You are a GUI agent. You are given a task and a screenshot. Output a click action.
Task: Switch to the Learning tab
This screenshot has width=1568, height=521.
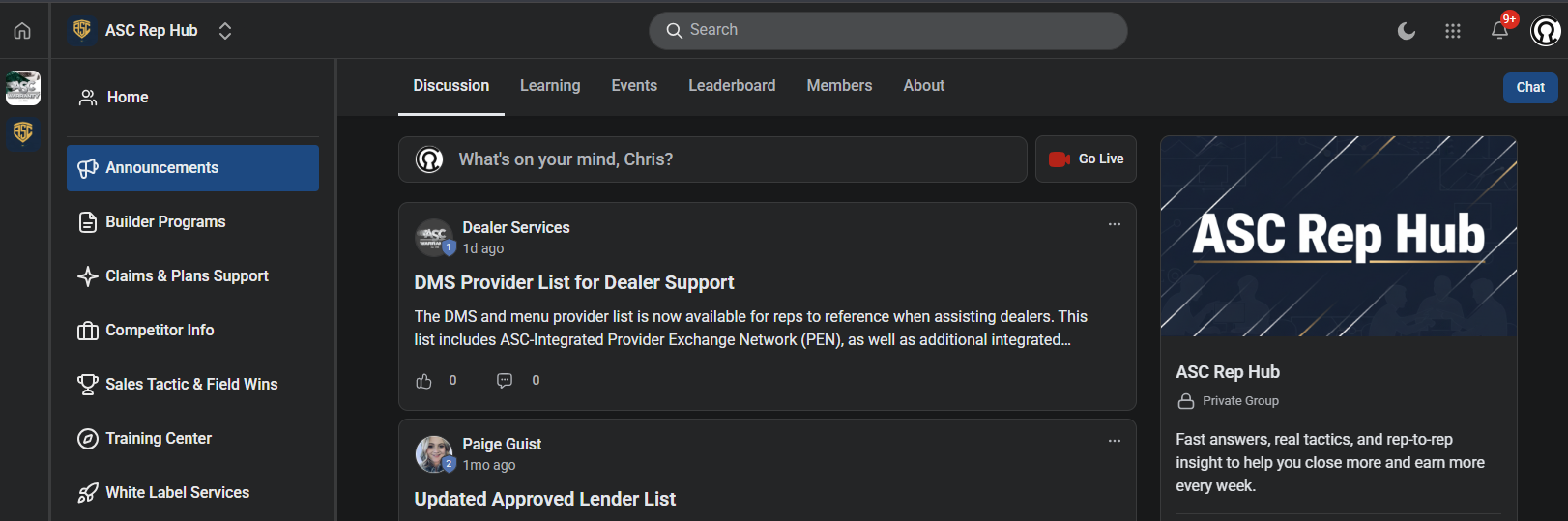pos(550,86)
